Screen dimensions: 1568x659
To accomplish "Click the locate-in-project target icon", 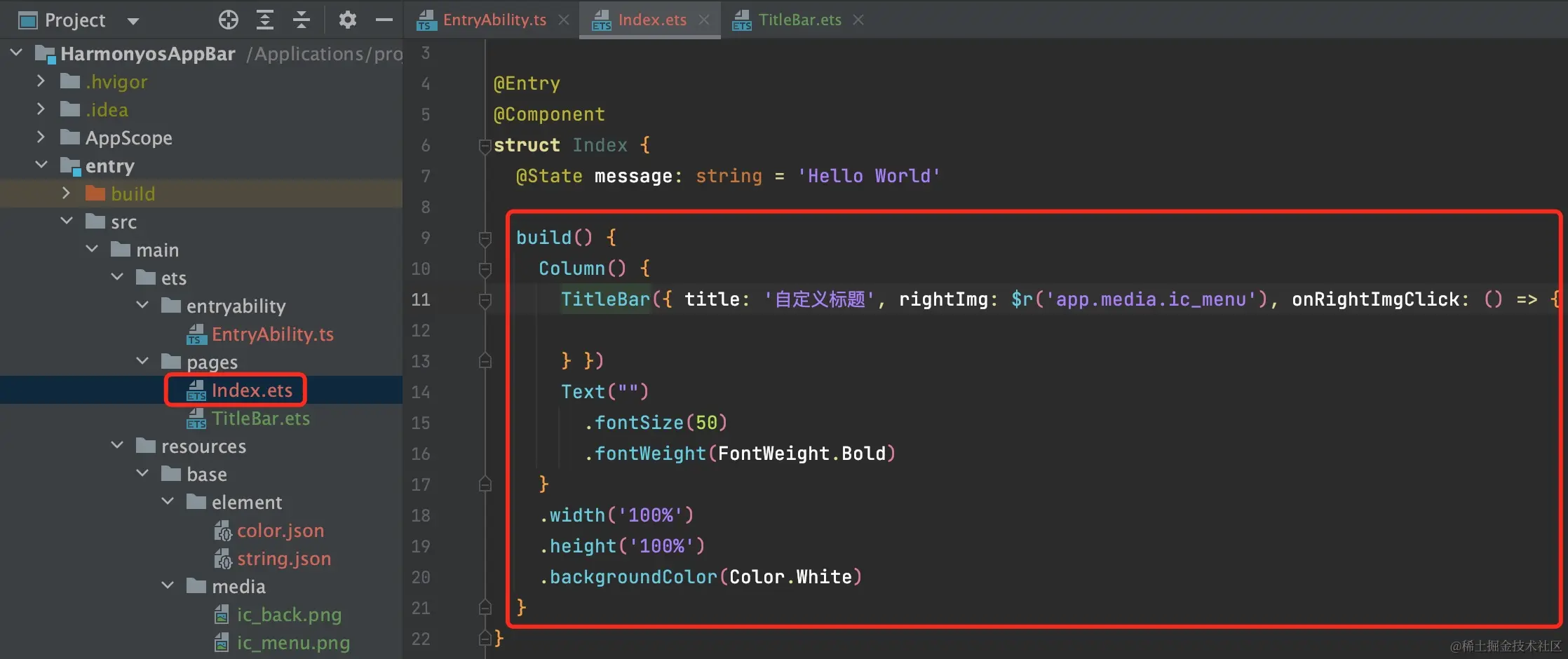I will (228, 20).
